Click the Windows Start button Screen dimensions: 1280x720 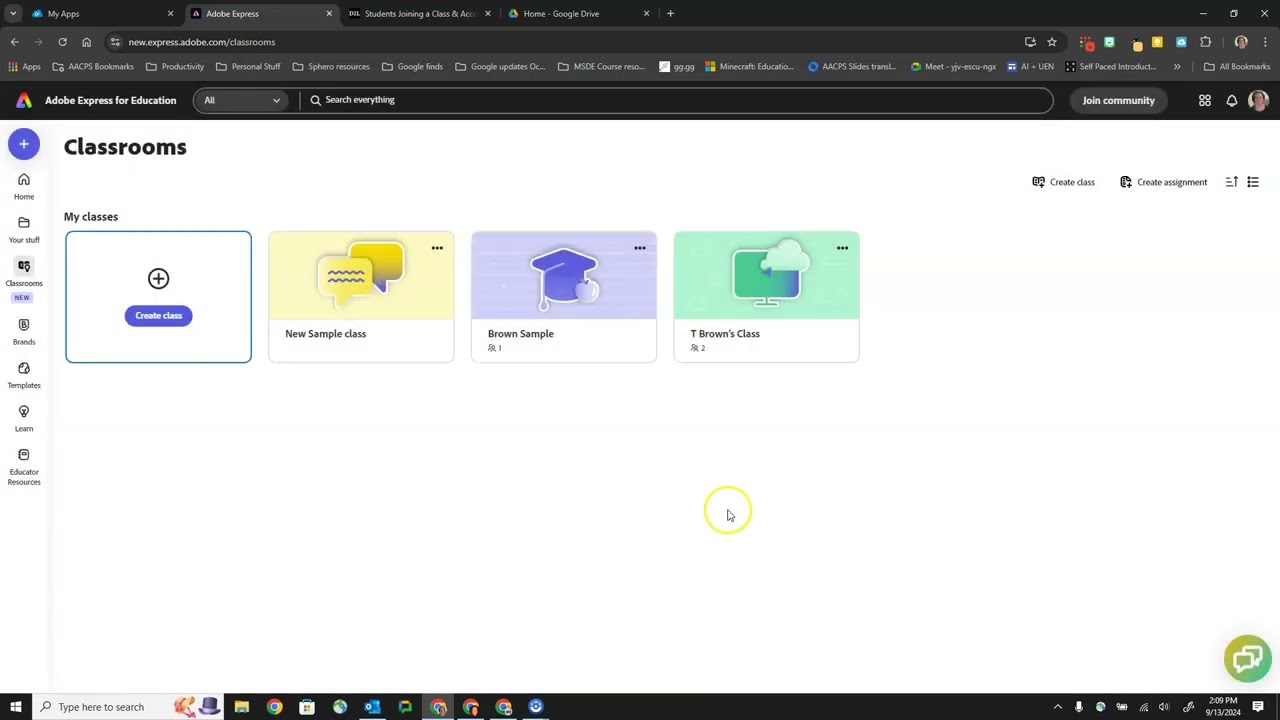click(15, 707)
